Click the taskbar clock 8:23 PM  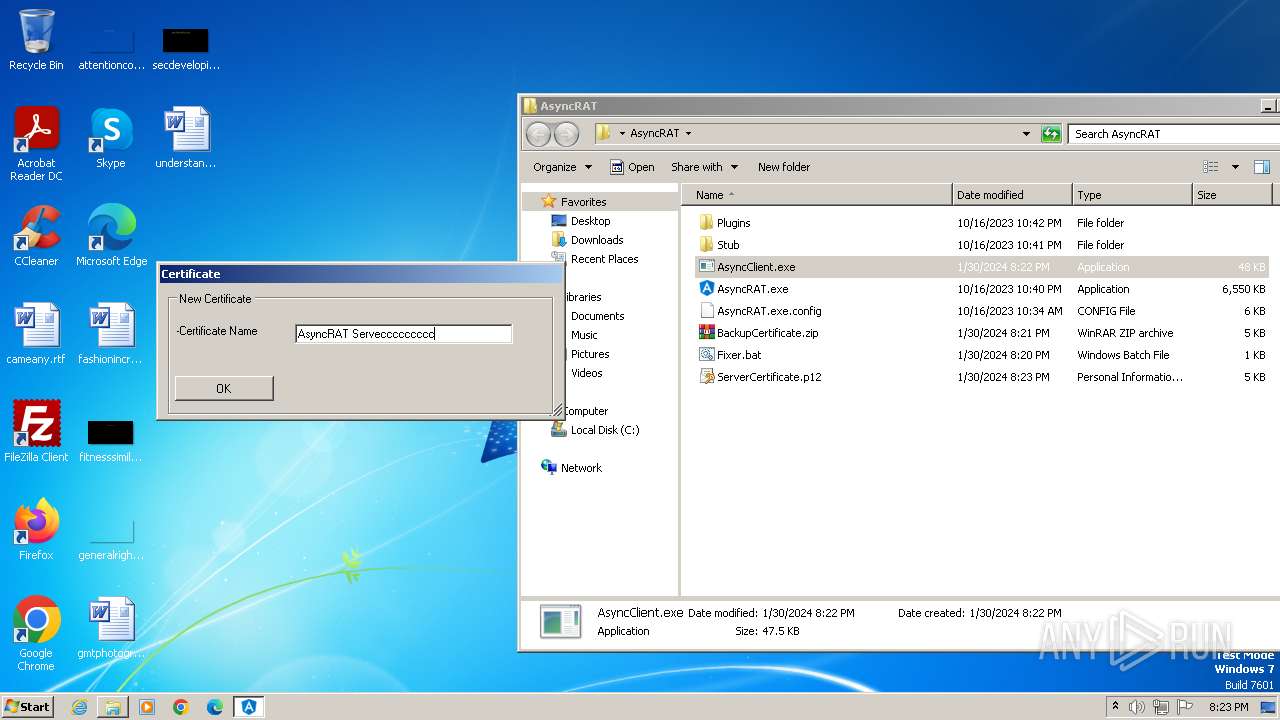pyautogui.click(x=1228, y=707)
